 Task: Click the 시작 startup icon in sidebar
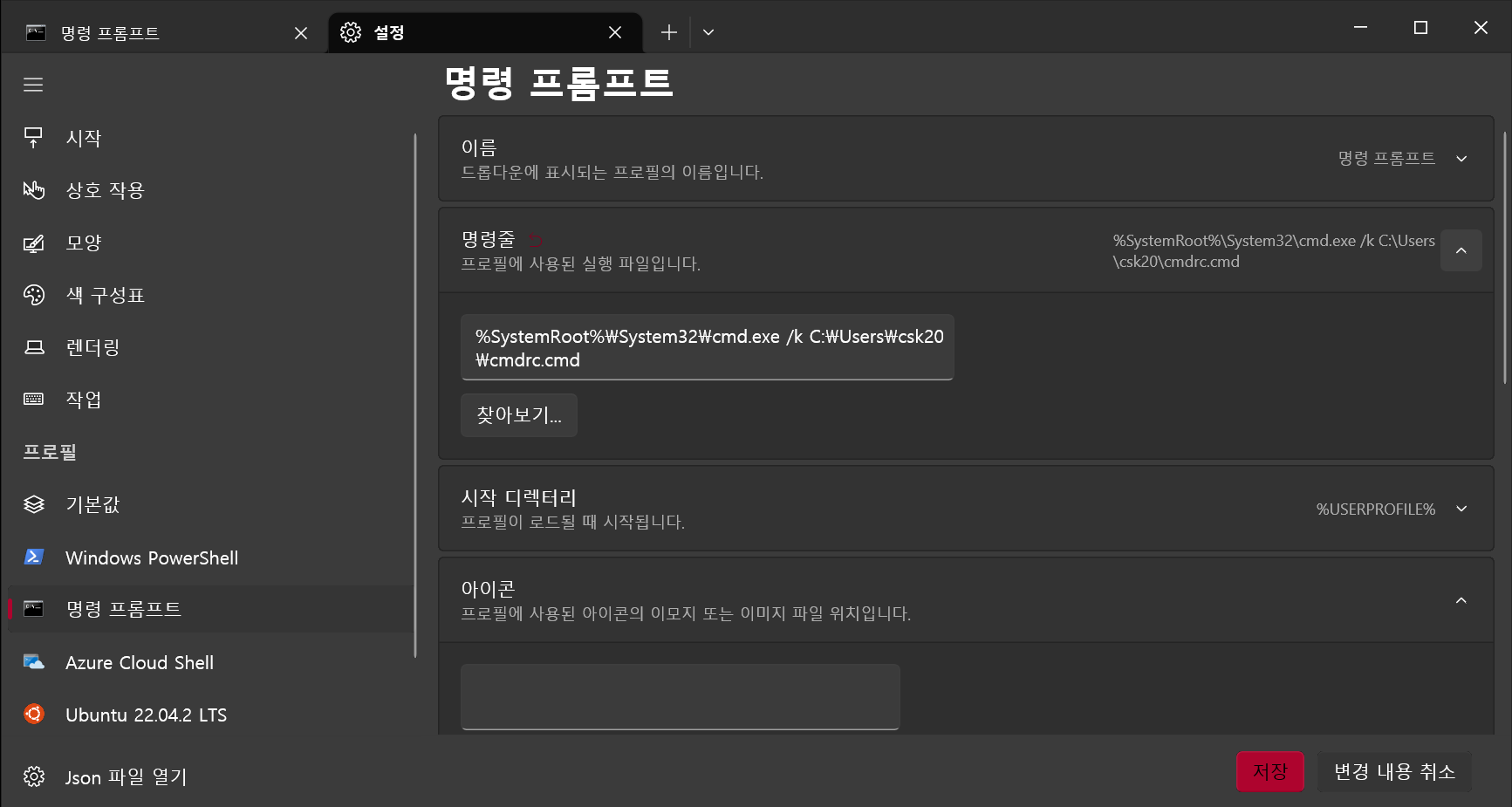33,138
